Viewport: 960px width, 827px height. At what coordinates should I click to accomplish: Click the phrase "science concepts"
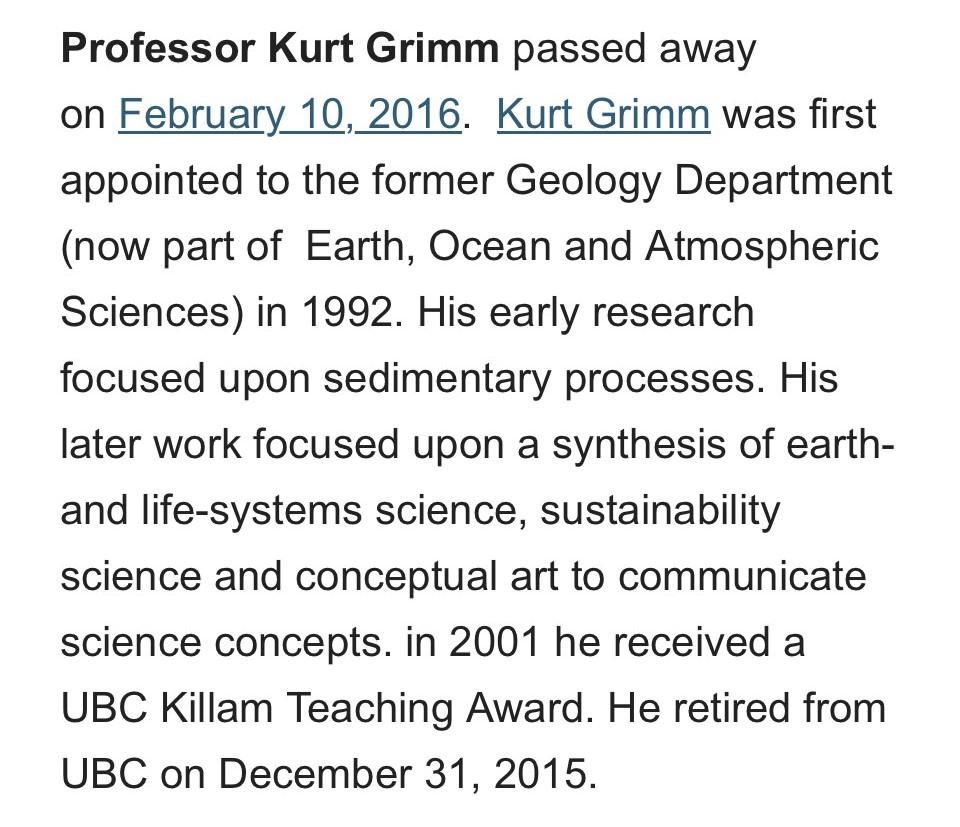pos(222,643)
